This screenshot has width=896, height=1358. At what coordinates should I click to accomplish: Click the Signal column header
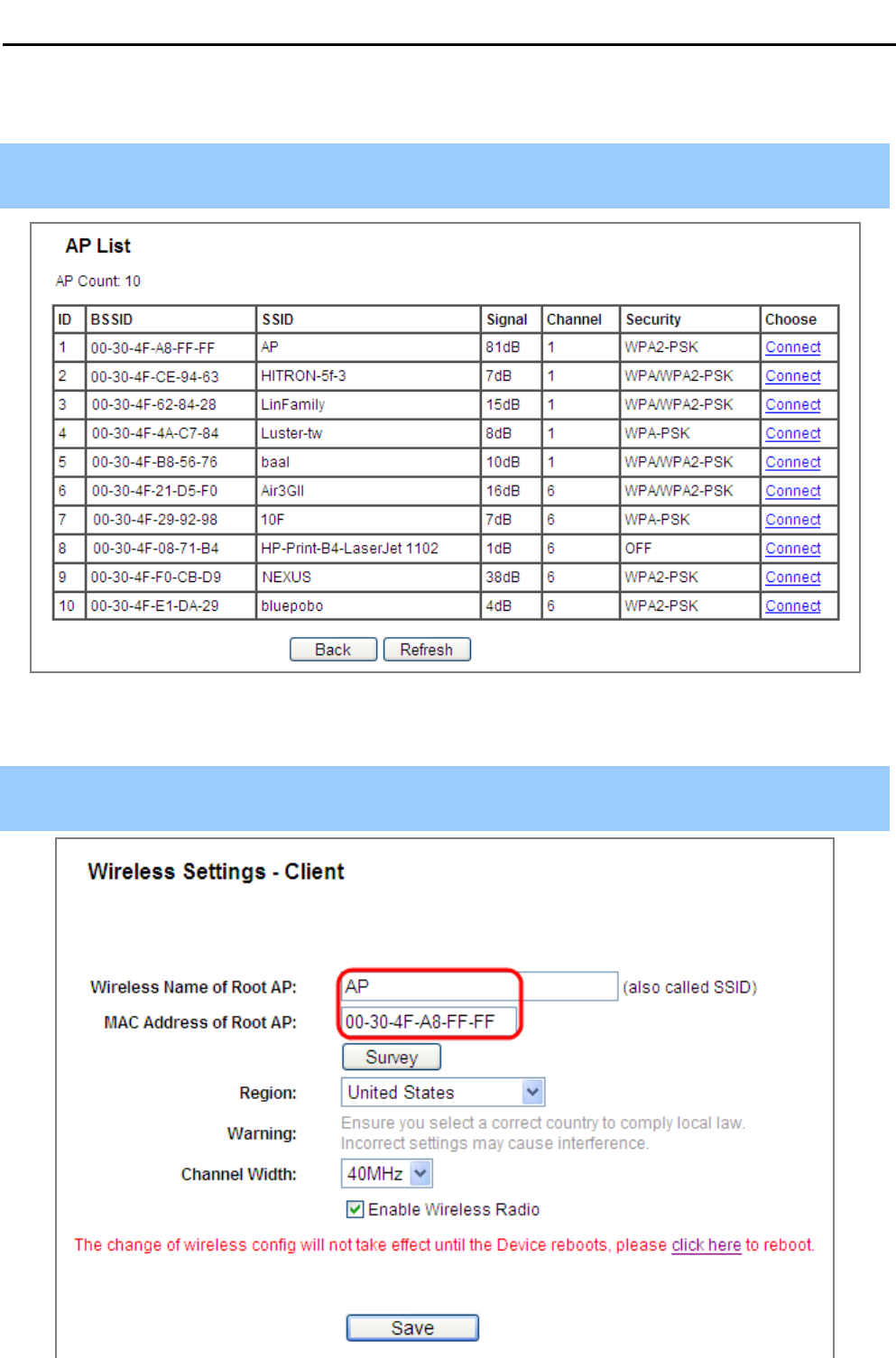coord(511,319)
